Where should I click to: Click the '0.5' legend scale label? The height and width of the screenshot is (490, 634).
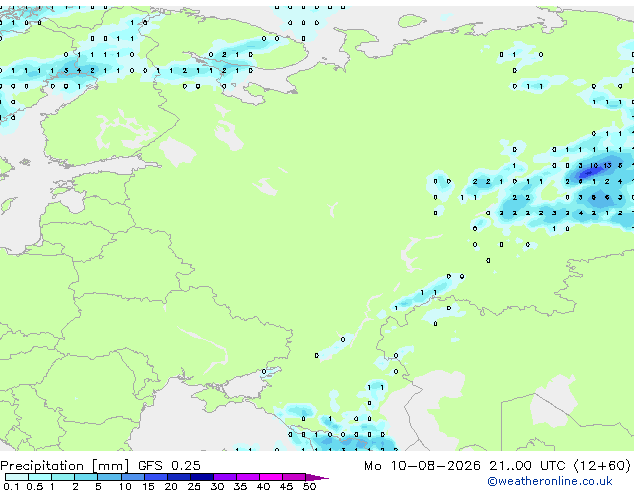pos(34,486)
